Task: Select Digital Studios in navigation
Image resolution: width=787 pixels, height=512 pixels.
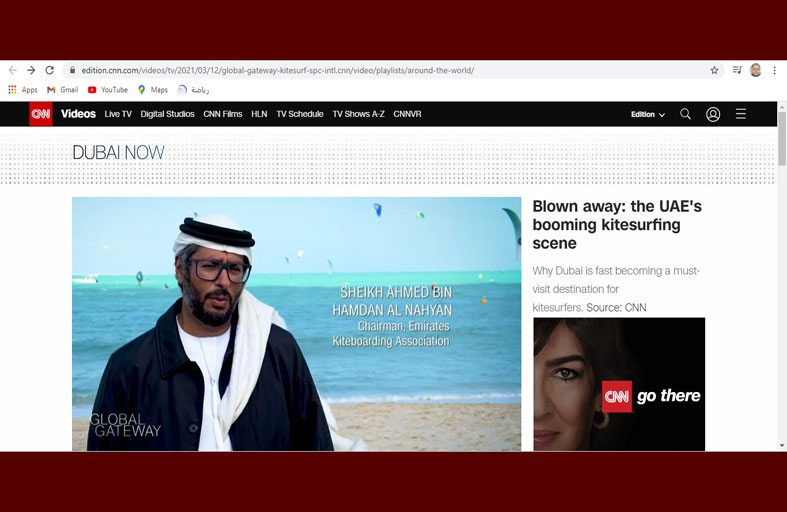Action: [167, 114]
